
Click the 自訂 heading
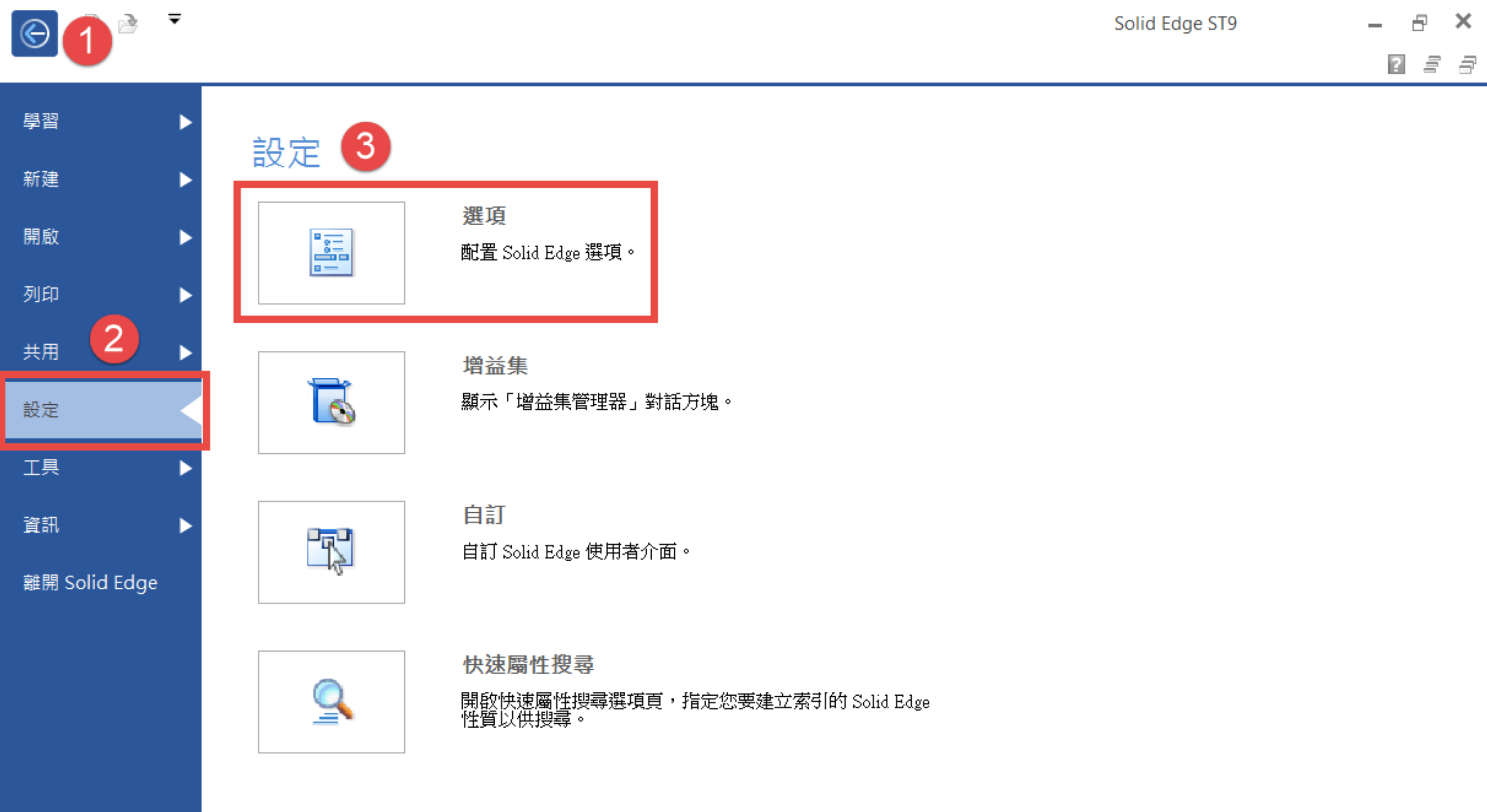click(x=484, y=515)
